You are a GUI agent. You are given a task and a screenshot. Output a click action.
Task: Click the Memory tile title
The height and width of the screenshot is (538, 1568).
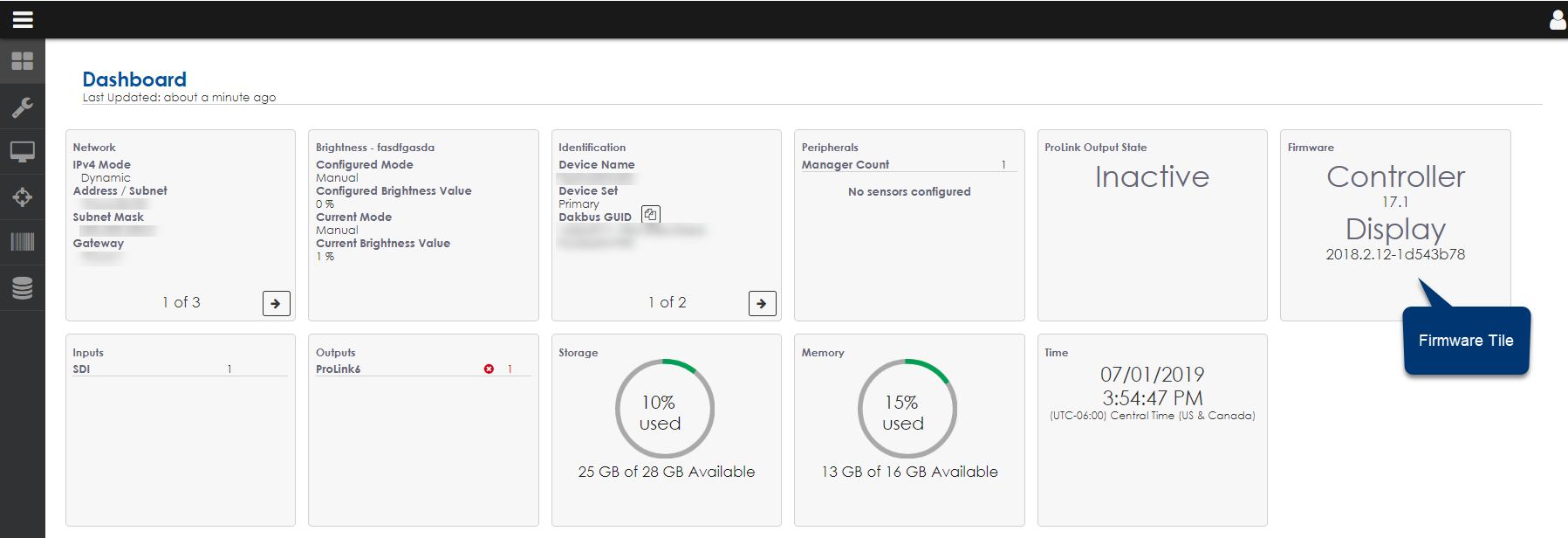(x=823, y=353)
